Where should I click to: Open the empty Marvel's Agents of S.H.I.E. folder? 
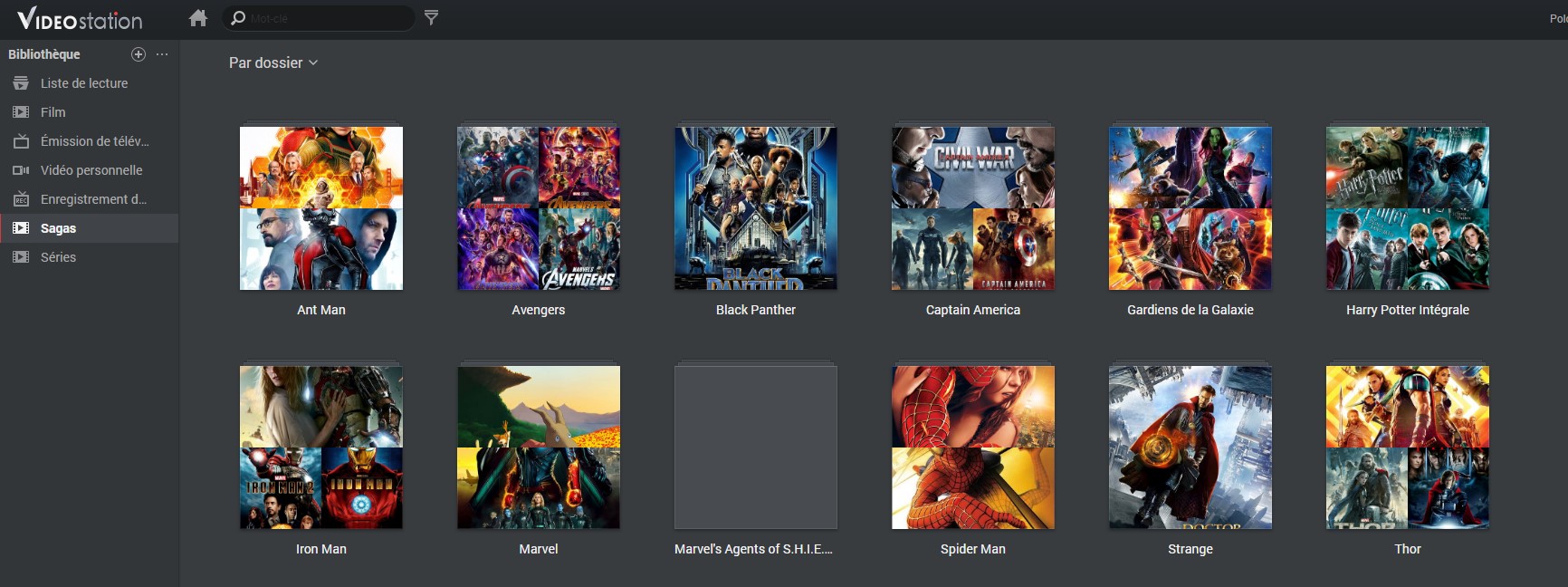click(x=756, y=447)
